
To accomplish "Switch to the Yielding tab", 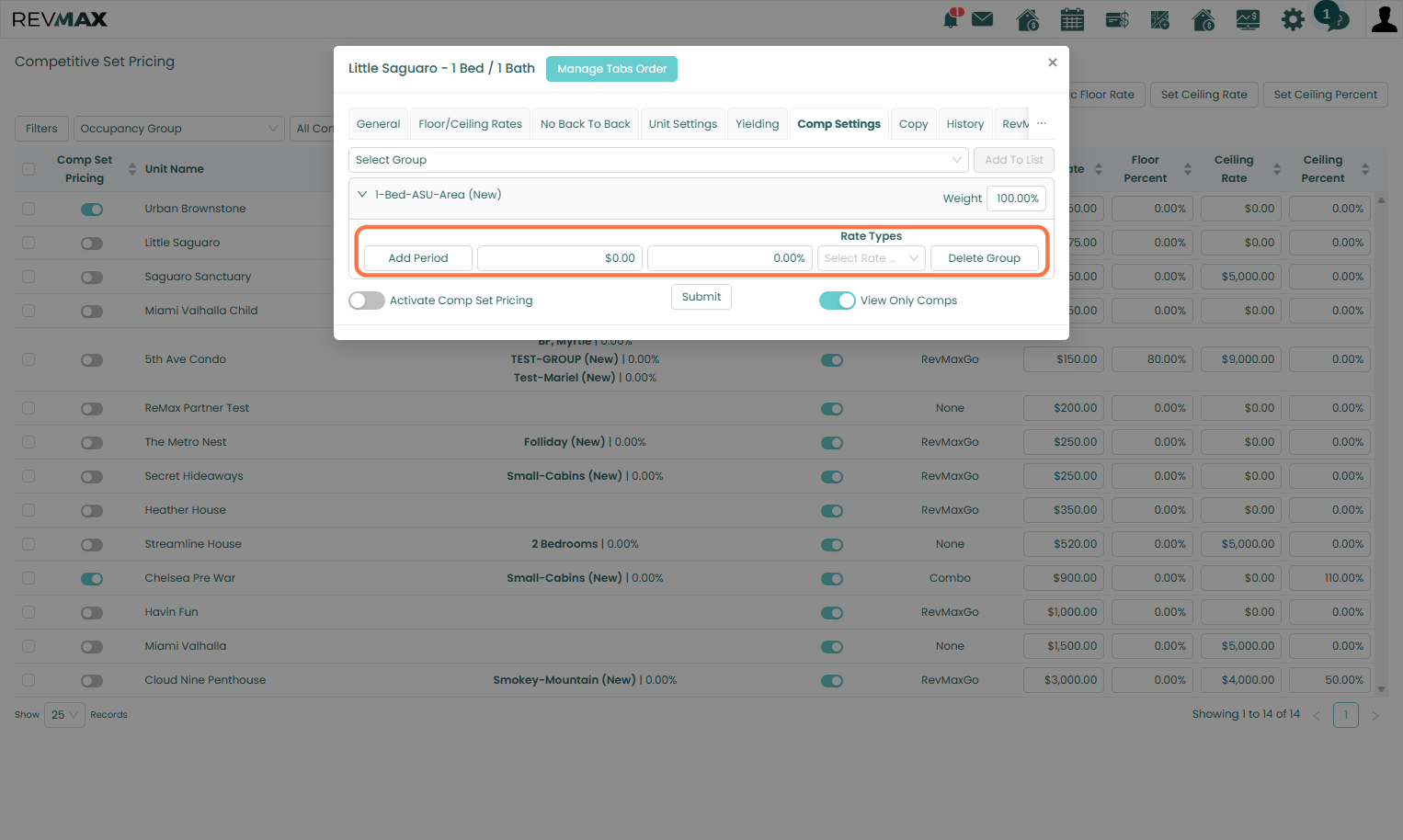I will [x=757, y=124].
